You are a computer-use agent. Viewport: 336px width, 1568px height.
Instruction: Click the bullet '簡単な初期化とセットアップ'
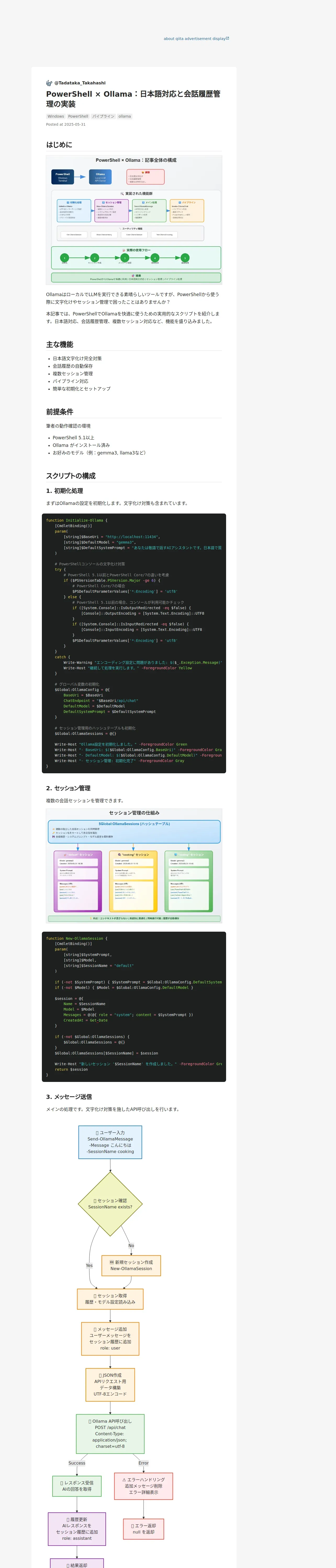(82, 388)
